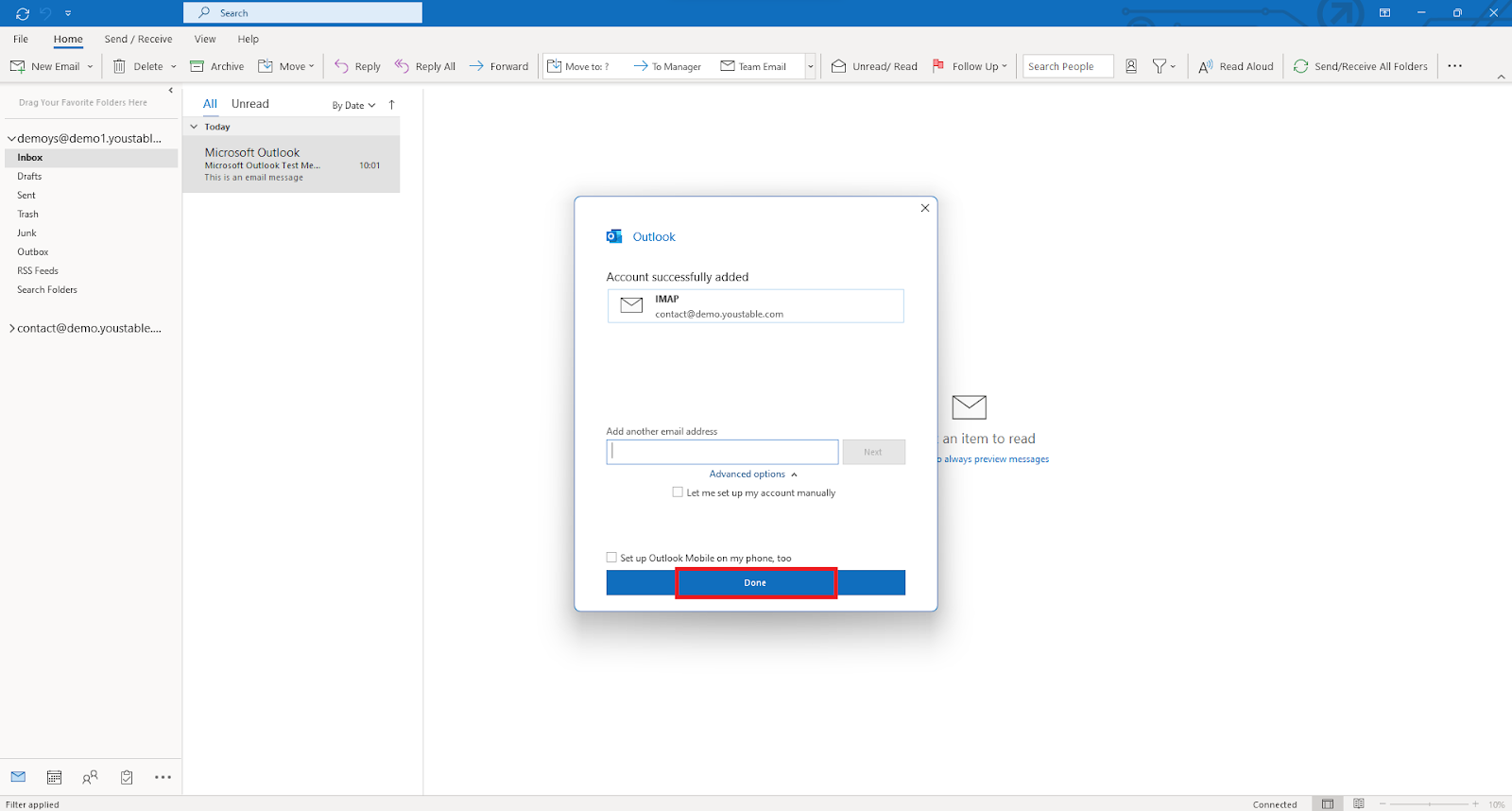Open the Filter Email funnel dropdown
This screenshot has height=811, width=1512.
click(x=1164, y=66)
